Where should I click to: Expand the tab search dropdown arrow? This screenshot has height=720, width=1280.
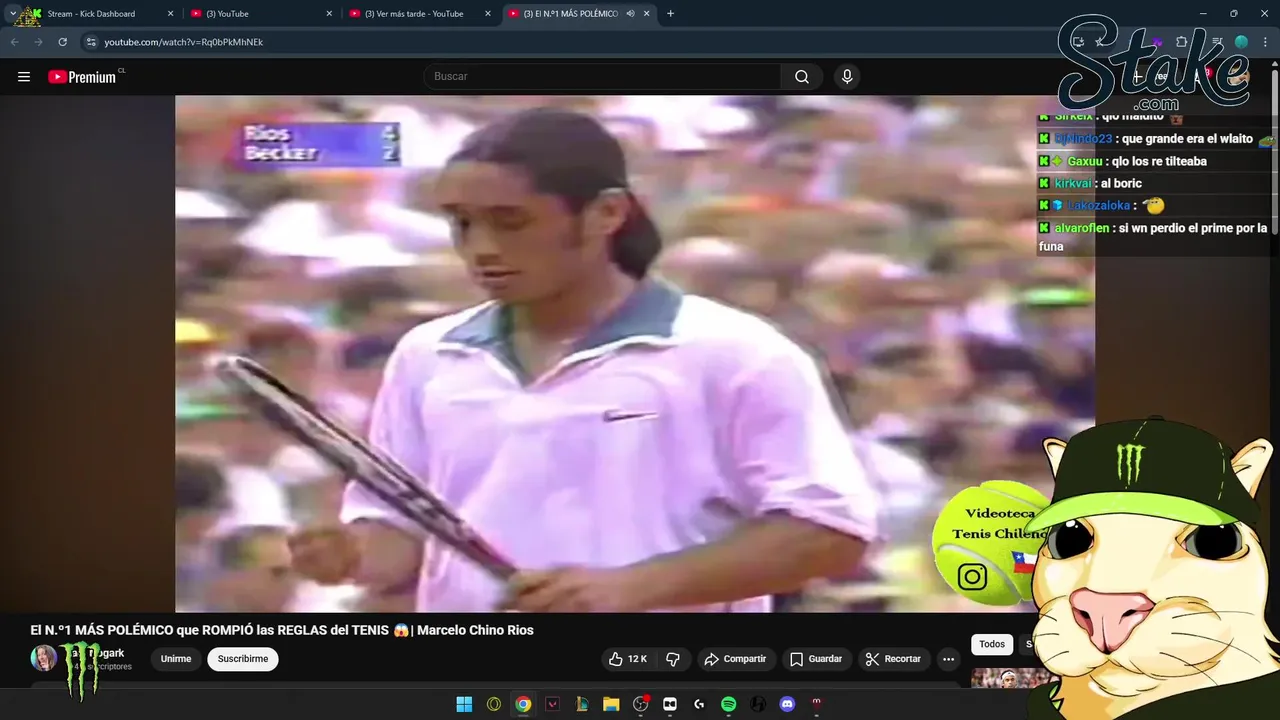pyautogui.click(x=13, y=14)
